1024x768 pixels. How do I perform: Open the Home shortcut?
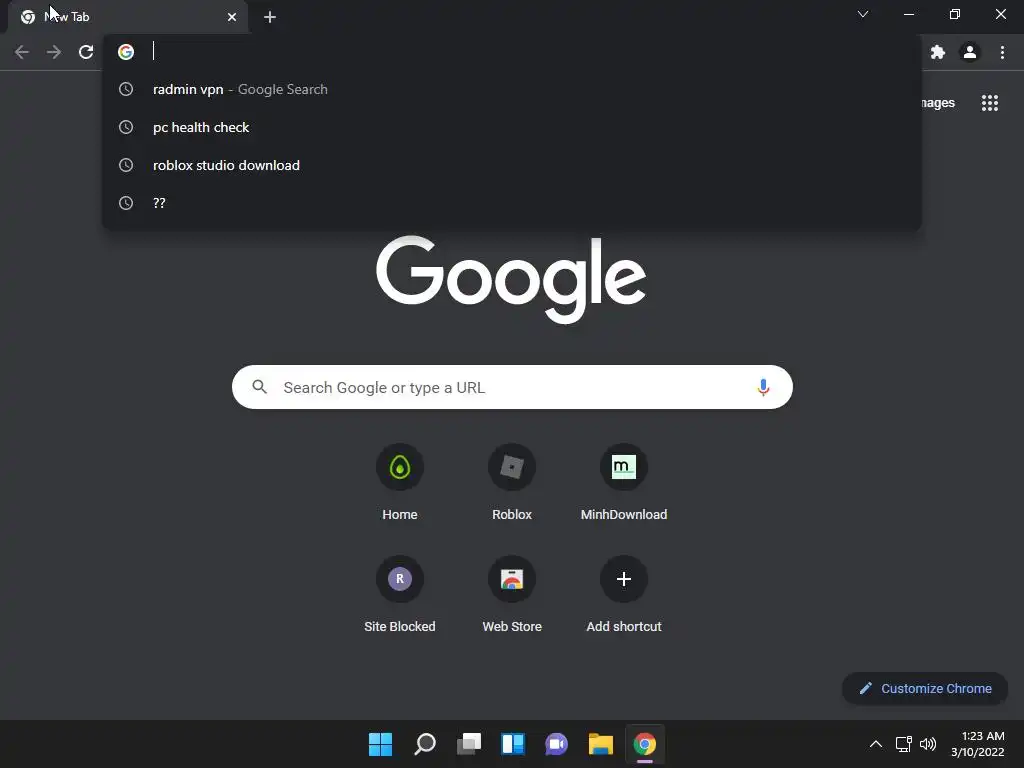point(400,483)
